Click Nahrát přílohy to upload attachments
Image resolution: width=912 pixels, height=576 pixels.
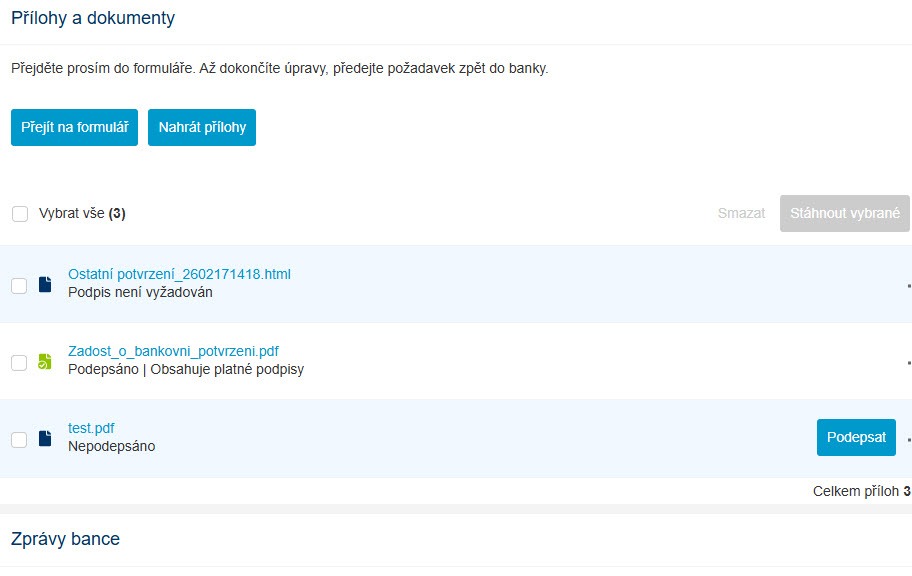coord(202,127)
